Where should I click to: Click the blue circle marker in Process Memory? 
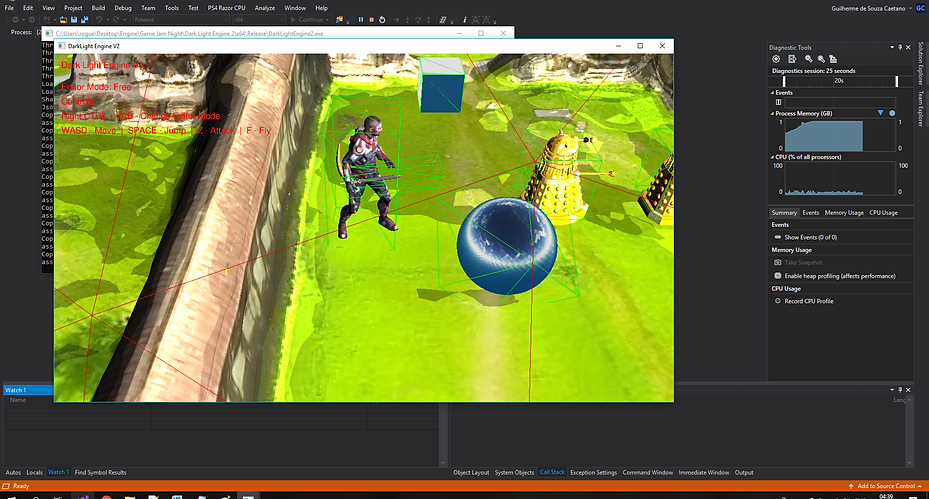click(x=892, y=113)
